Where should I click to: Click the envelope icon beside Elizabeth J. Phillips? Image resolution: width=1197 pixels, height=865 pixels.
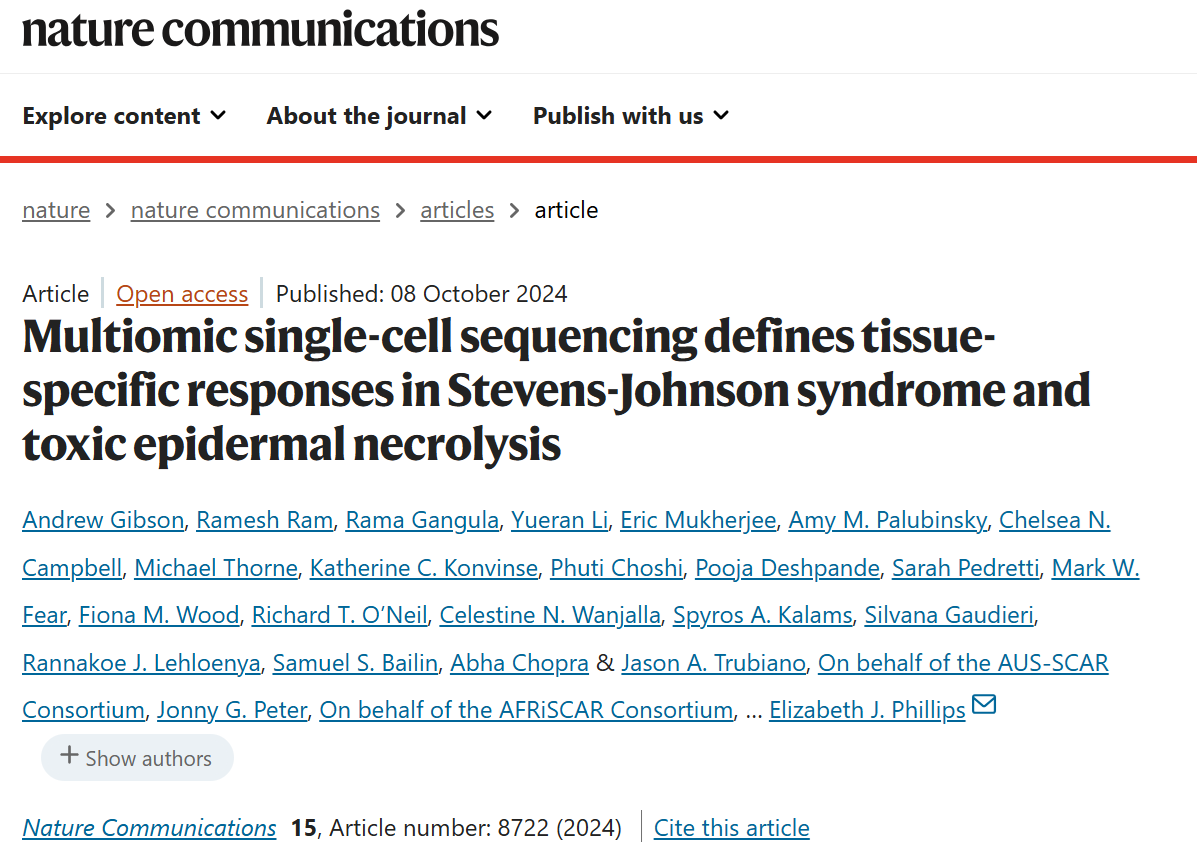pos(984,706)
